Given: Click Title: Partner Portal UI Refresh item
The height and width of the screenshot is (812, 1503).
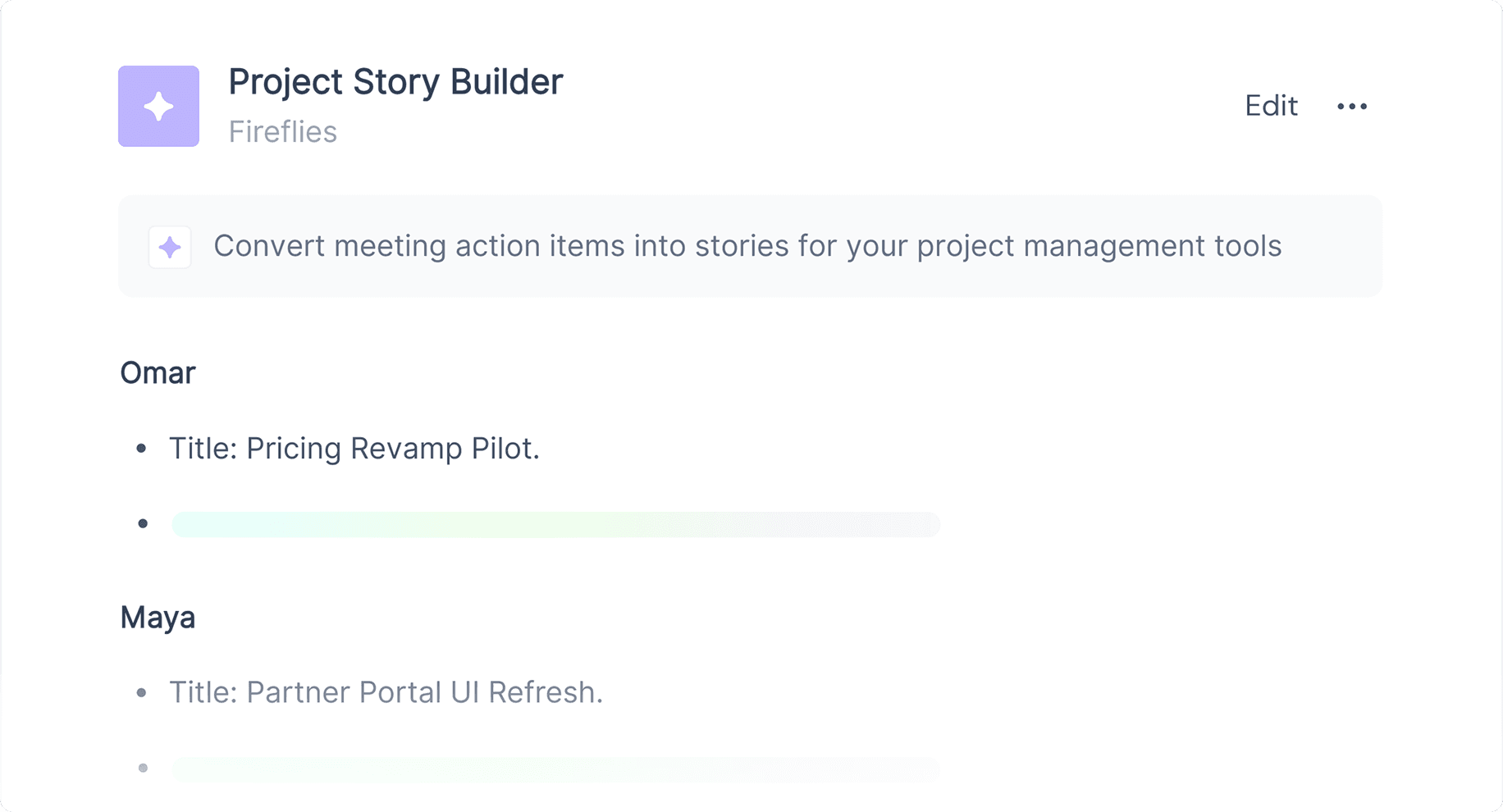Looking at the screenshot, I should click(x=386, y=692).
